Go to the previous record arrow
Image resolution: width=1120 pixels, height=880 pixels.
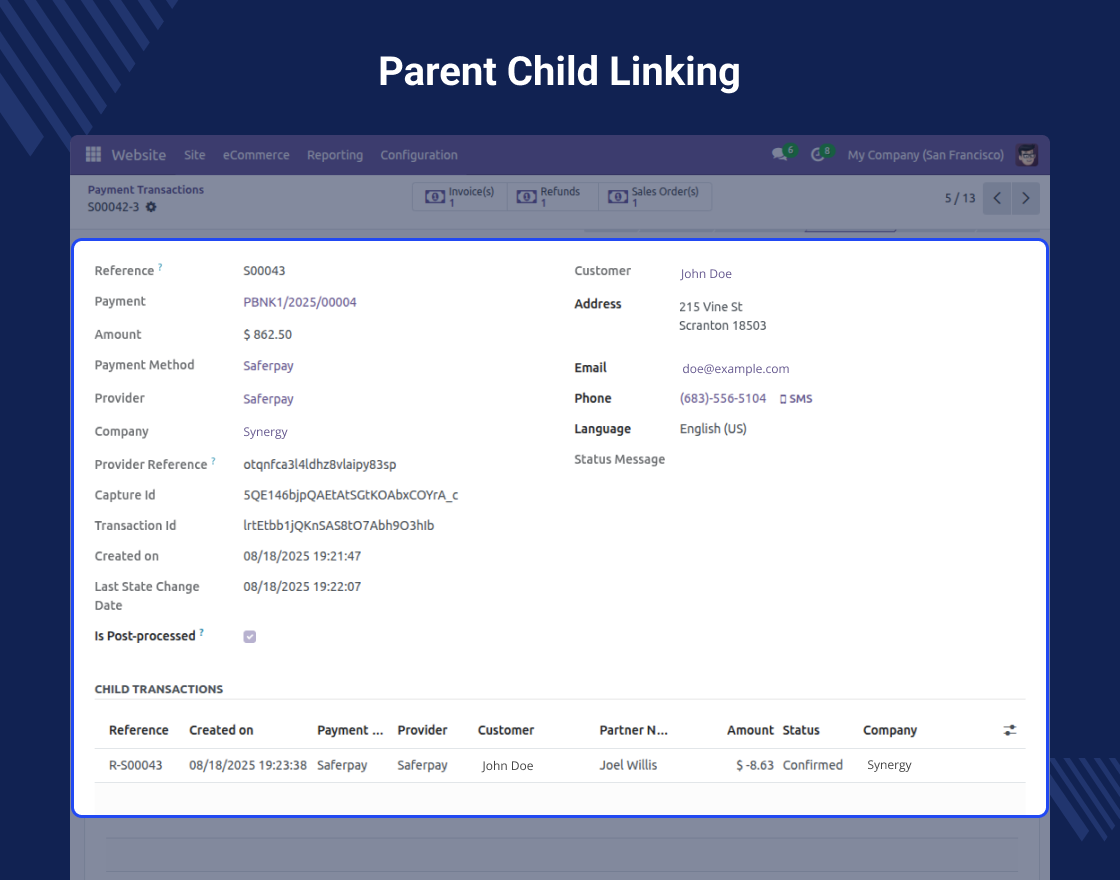pyautogui.click(x=997, y=198)
